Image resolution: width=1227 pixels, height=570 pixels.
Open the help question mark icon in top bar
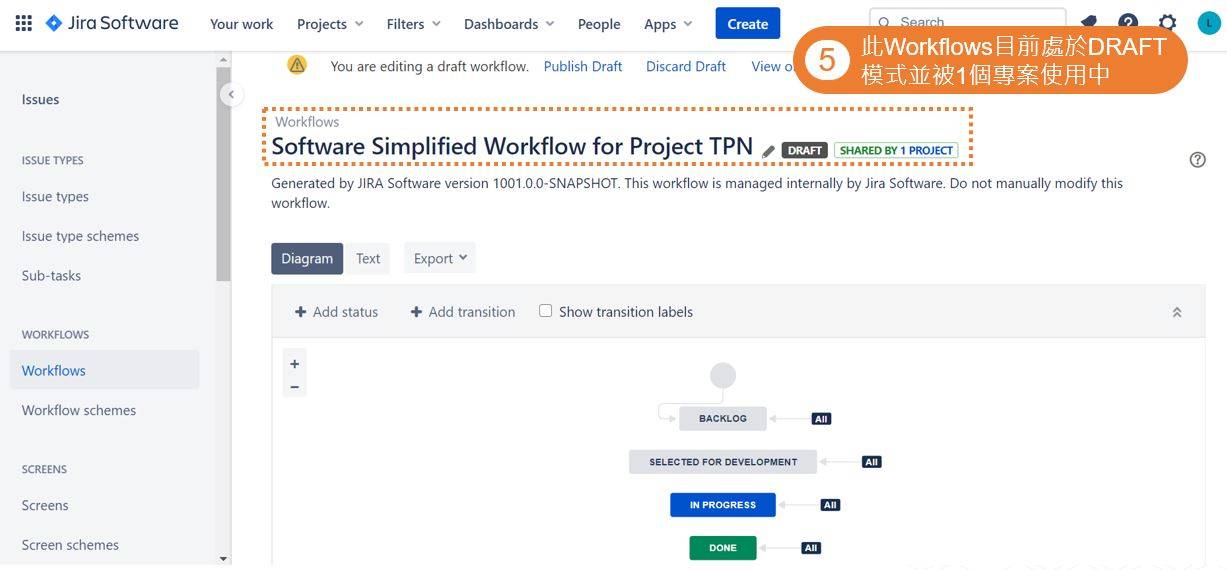click(x=1128, y=23)
